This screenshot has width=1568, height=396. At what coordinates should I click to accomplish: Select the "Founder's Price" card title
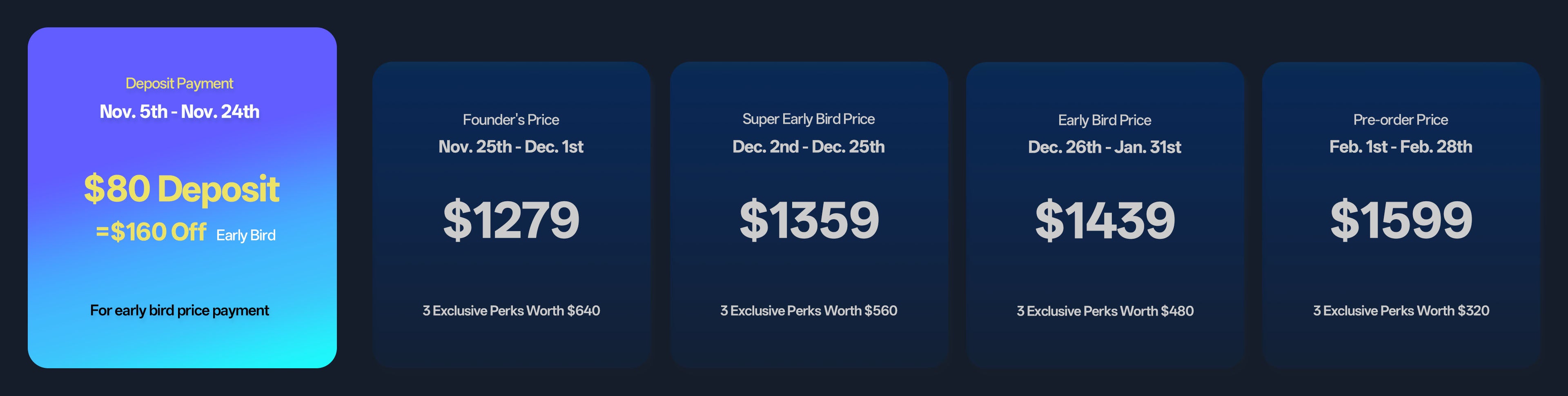click(511, 120)
